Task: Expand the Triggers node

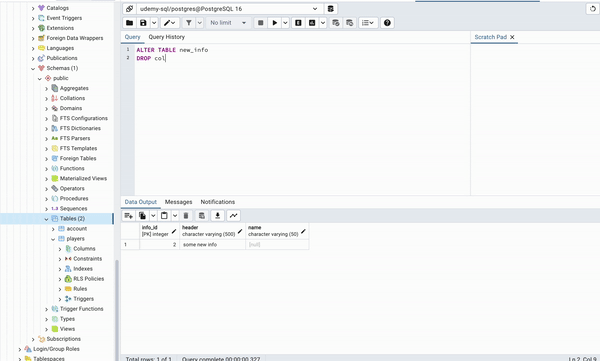Action: tap(60, 299)
